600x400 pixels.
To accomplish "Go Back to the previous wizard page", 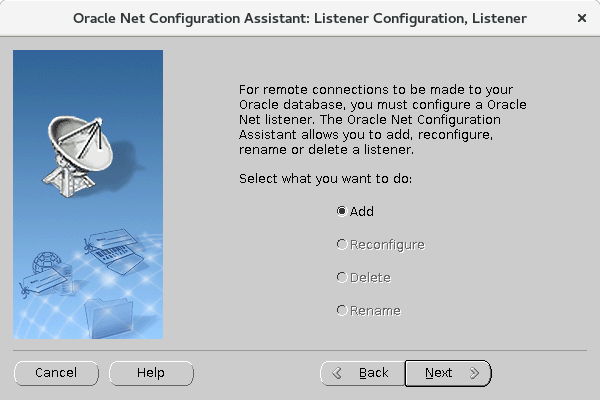I will tap(362, 373).
